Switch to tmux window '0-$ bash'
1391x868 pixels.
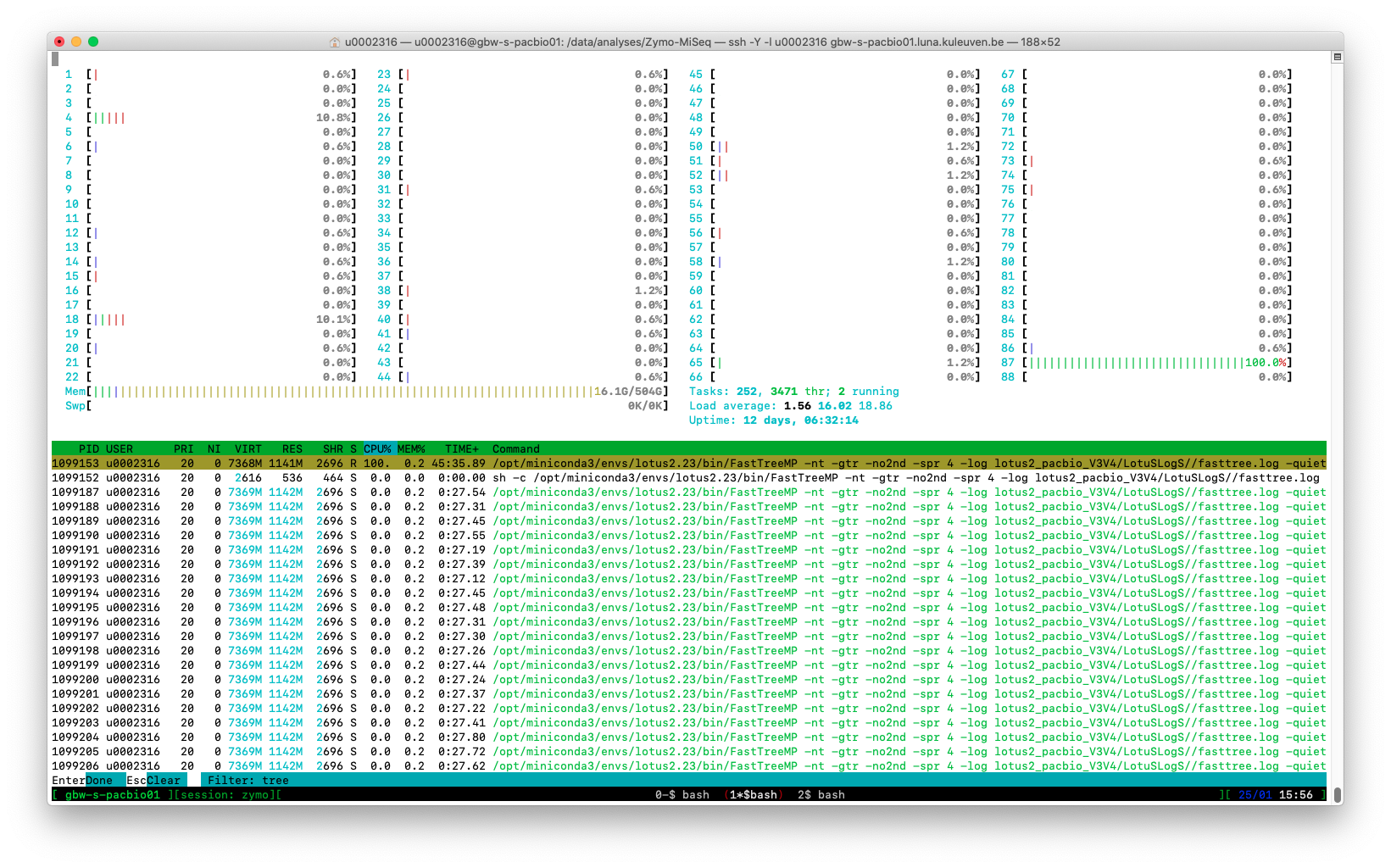point(683,794)
